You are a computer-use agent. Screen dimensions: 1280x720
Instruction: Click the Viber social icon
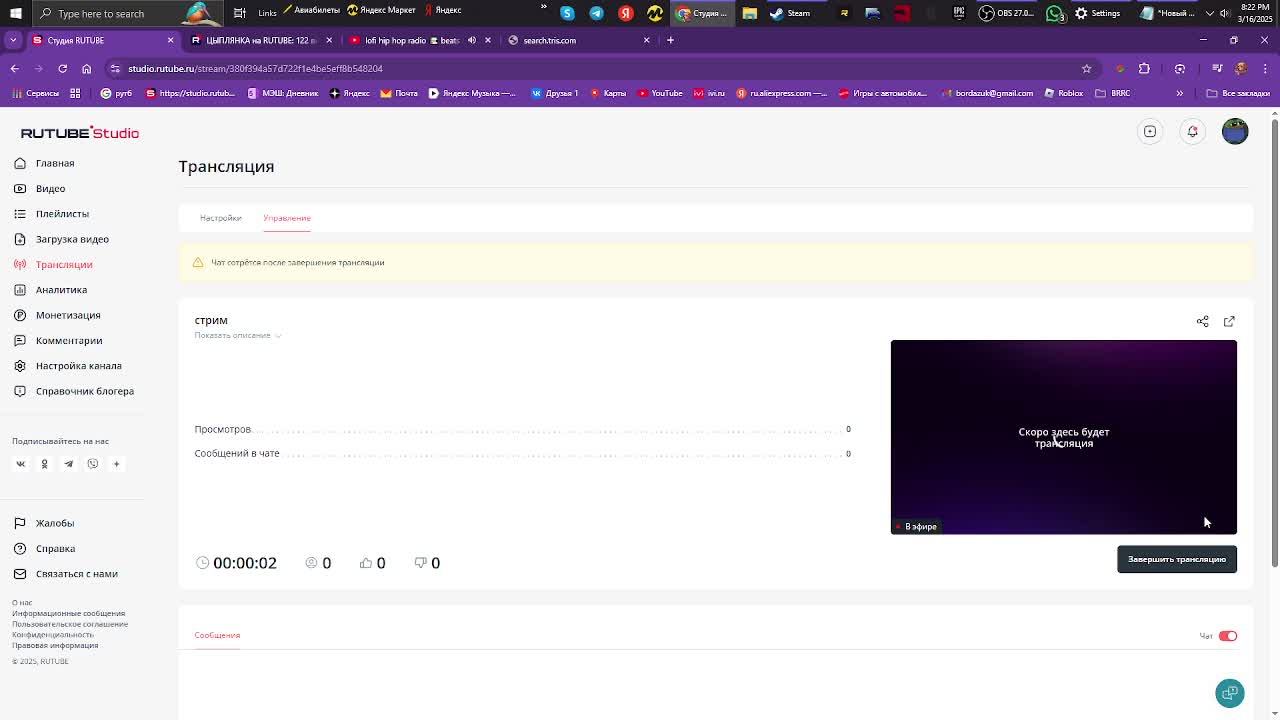coord(92,464)
